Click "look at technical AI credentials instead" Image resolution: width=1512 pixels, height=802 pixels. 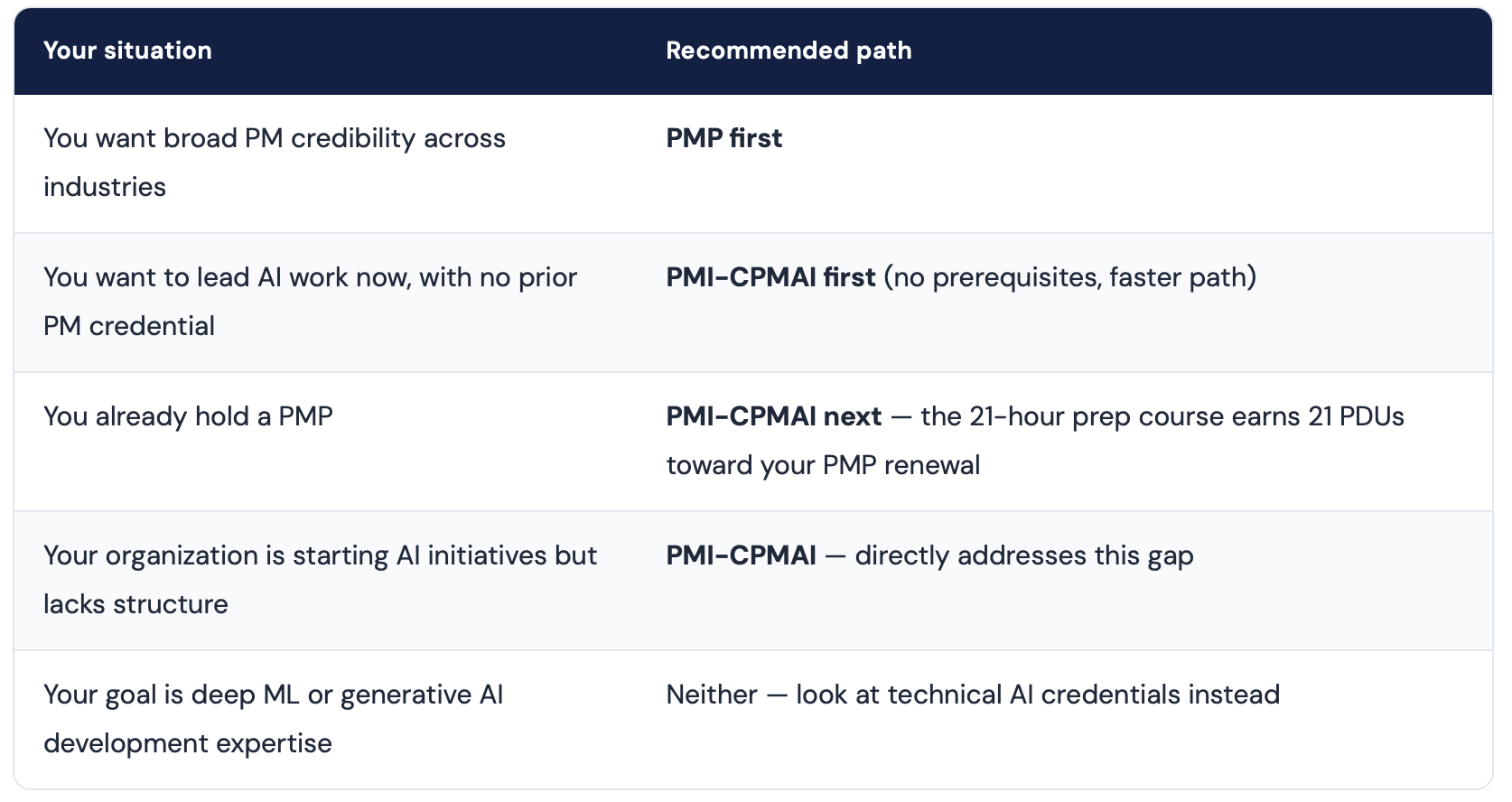tap(1038, 695)
